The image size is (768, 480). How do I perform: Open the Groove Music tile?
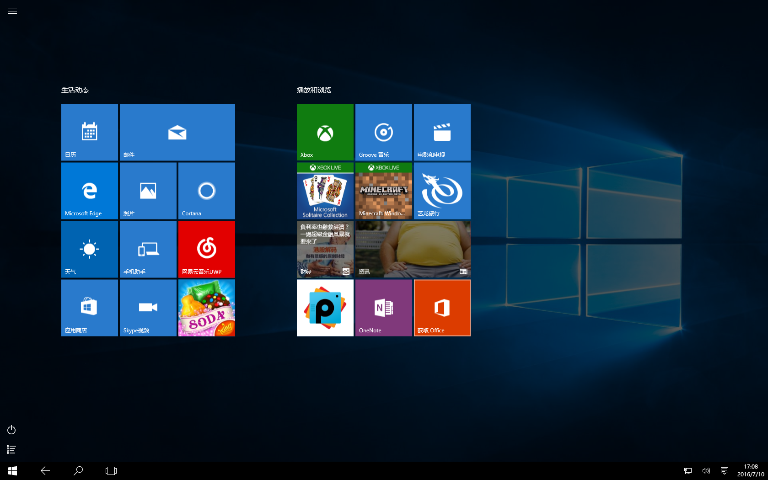pyautogui.click(x=384, y=132)
